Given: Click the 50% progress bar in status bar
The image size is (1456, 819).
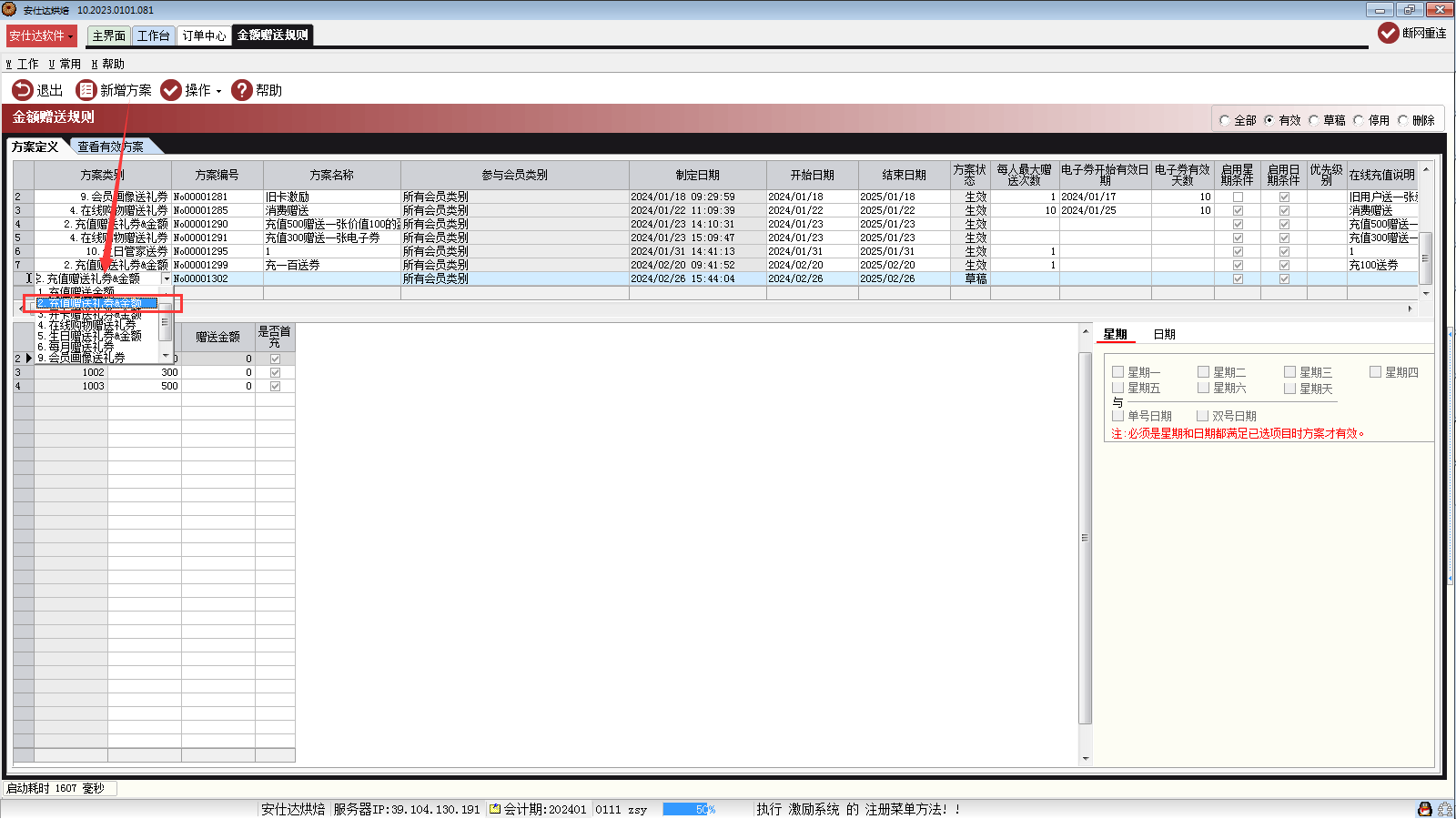Looking at the screenshot, I should [689, 809].
